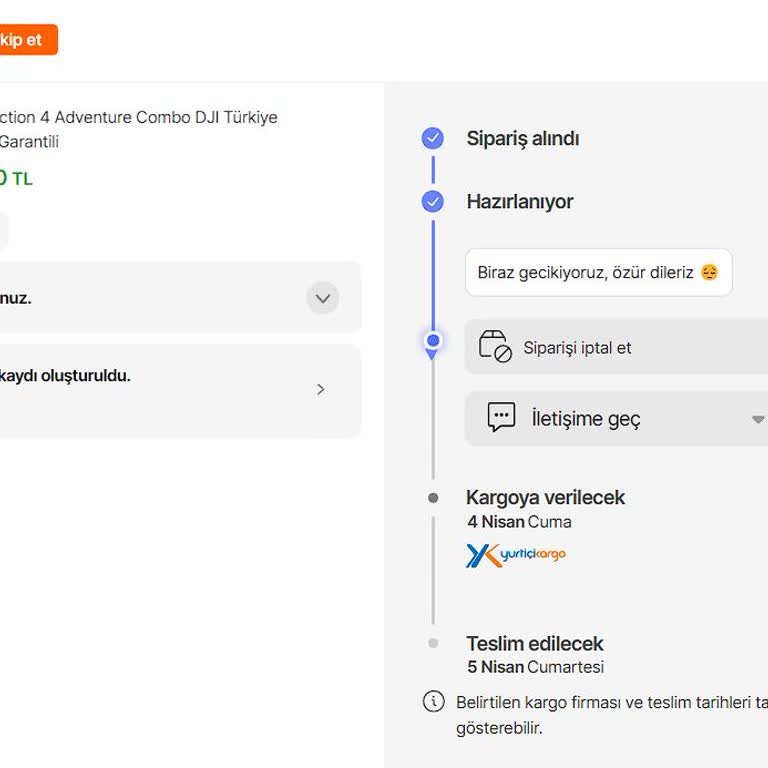Click the gray dot beside Kargoya verilecek
768x768 pixels.
pos(432,498)
